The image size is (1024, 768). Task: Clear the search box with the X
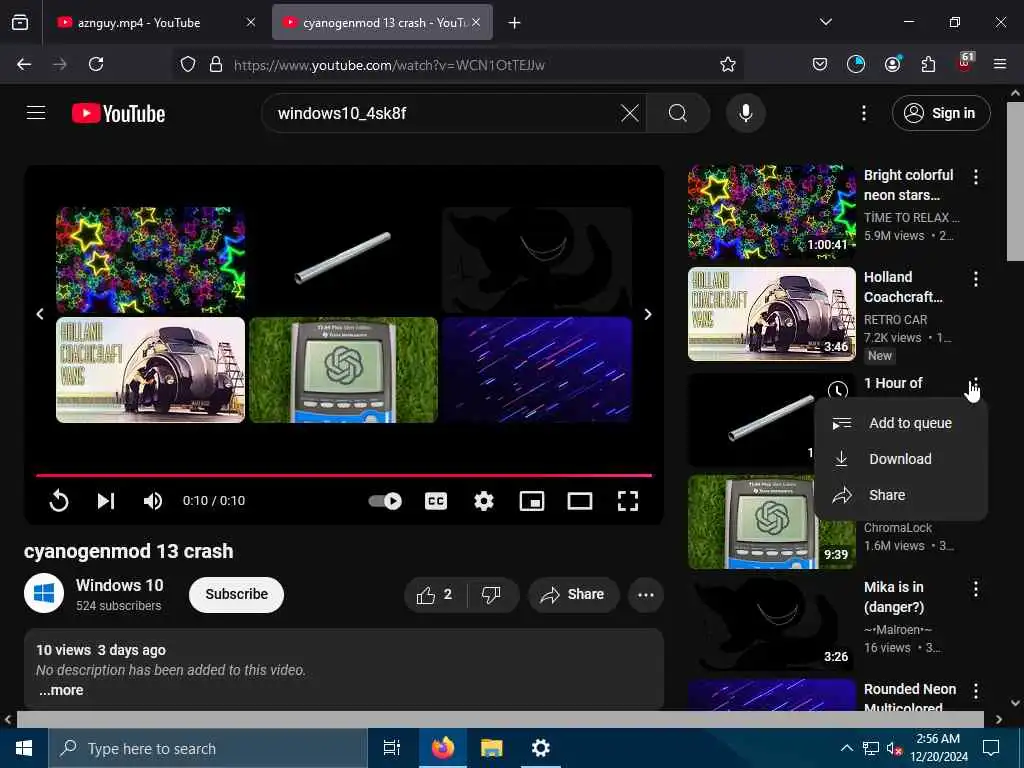(630, 113)
